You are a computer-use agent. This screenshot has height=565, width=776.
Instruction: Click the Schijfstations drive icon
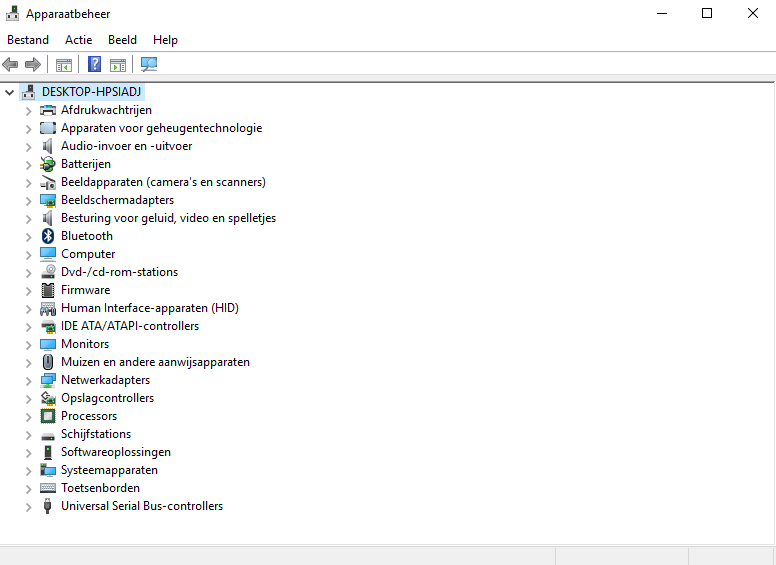pyautogui.click(x=48, y=436)
